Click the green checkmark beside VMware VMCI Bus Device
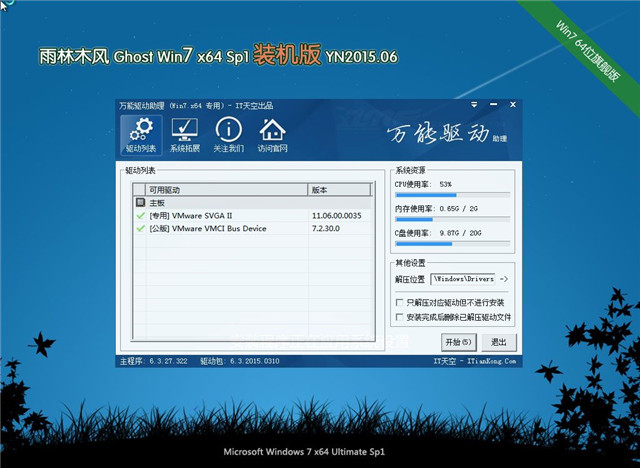 (140, 228)
